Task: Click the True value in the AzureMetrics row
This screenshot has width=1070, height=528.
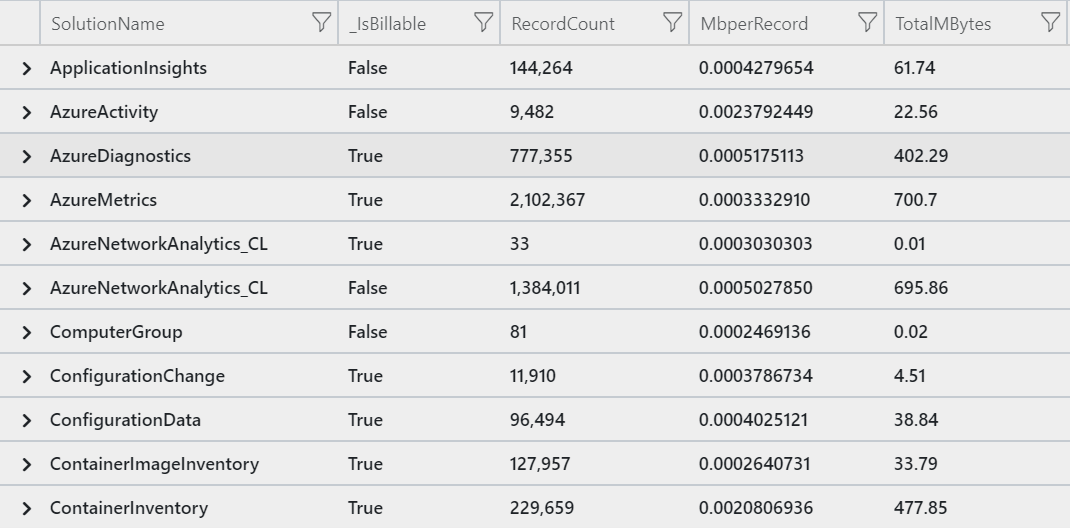Action: pyautogui.click(x=365, y=200)
